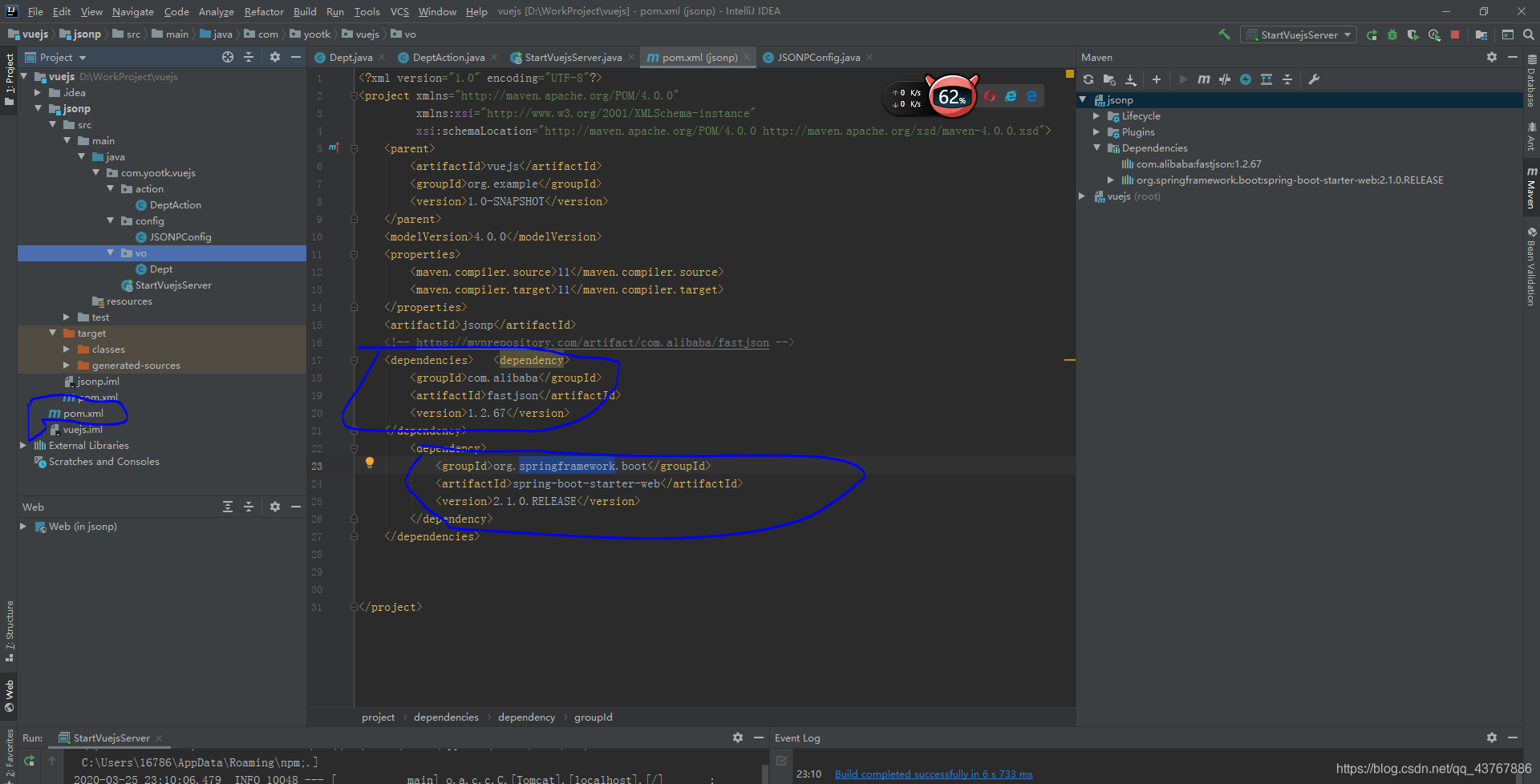Click intention light bulb on line 23
The height and width of the screenshot is (784, 1540).
click(x=370, y=463)
